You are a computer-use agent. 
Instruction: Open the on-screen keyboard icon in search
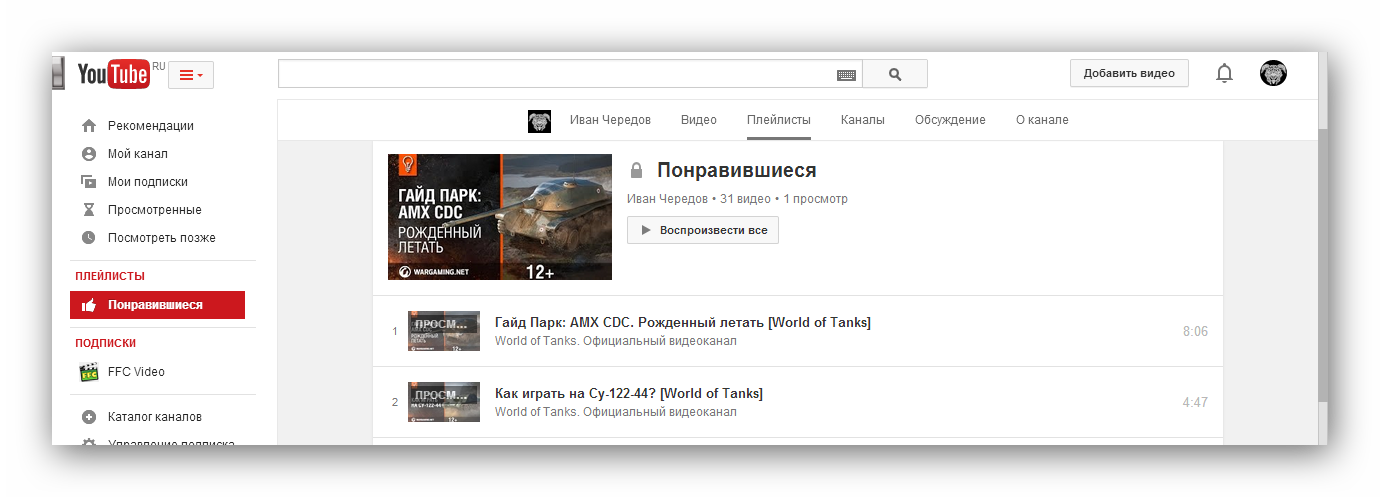coord(846,75)
